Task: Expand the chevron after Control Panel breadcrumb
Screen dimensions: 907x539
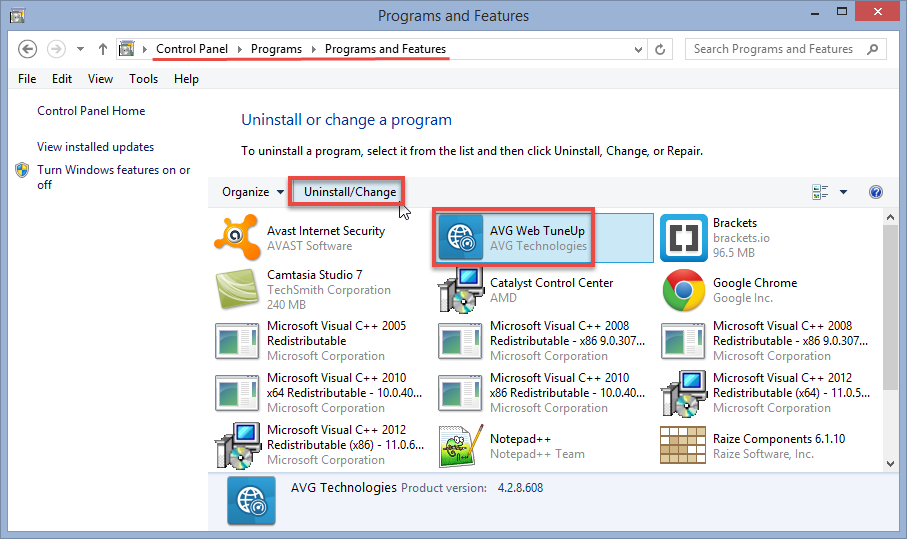Action: [239, 49]
